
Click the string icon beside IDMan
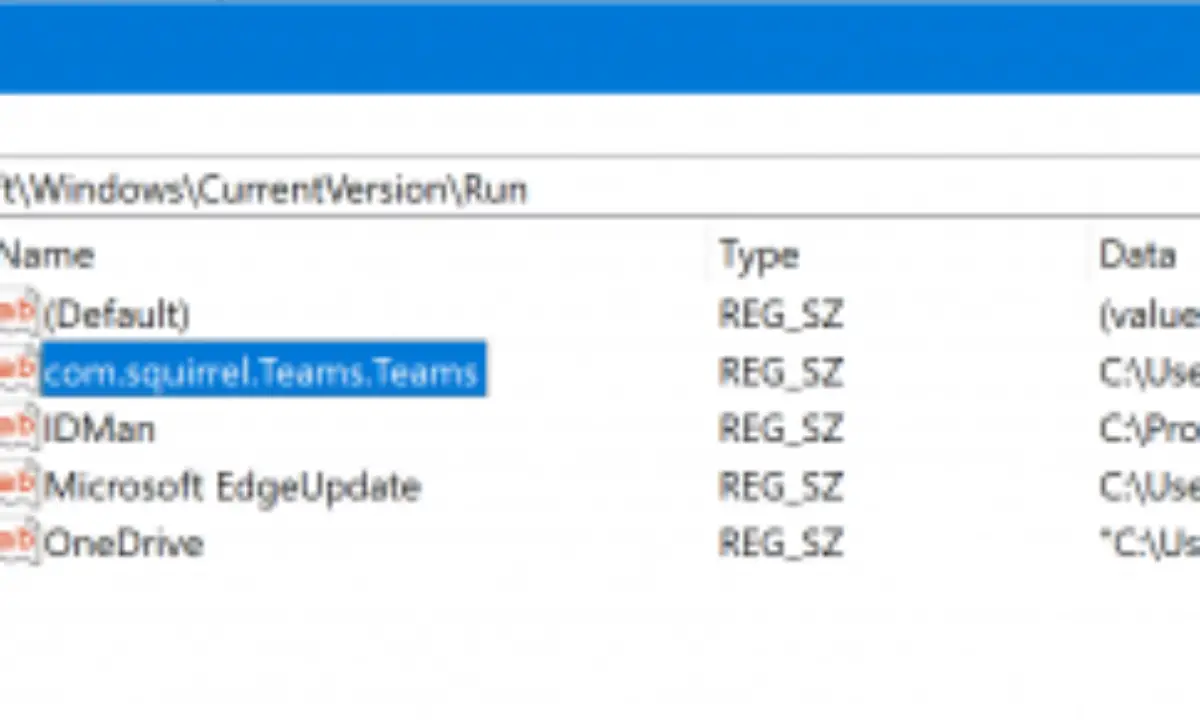18,430
